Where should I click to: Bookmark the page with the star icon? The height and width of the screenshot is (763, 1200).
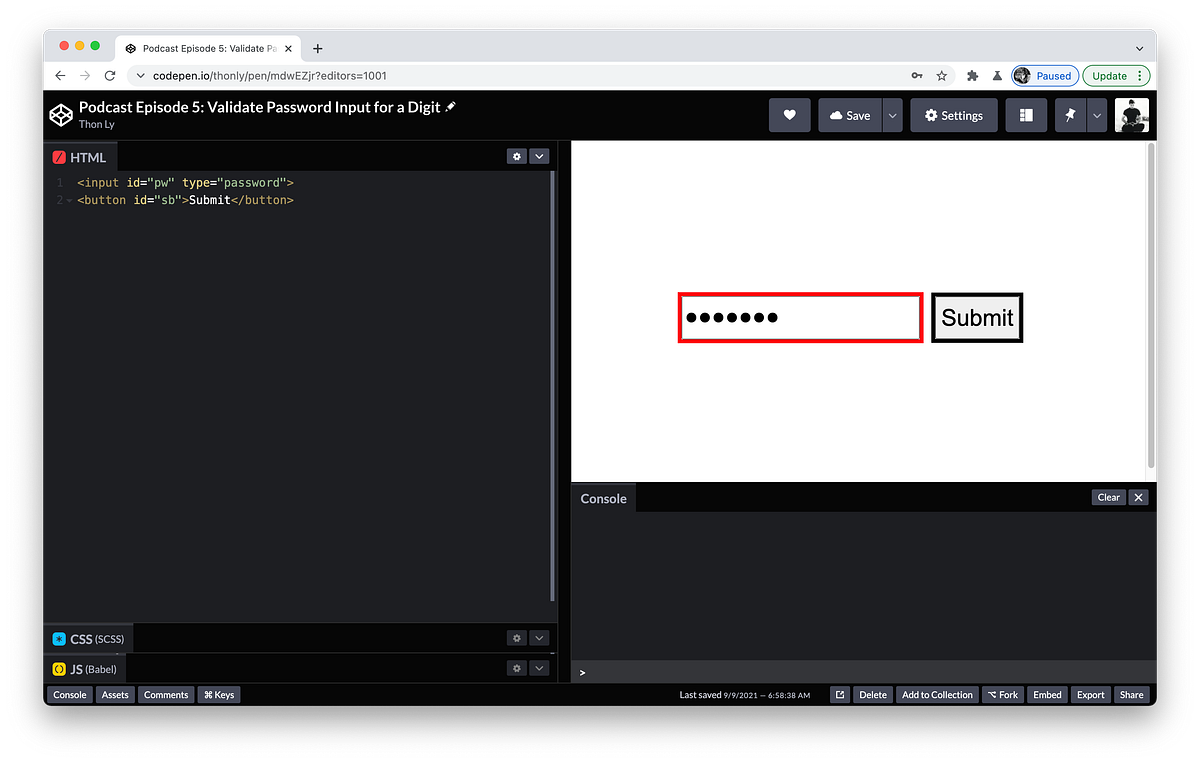(x=941, y=75)
